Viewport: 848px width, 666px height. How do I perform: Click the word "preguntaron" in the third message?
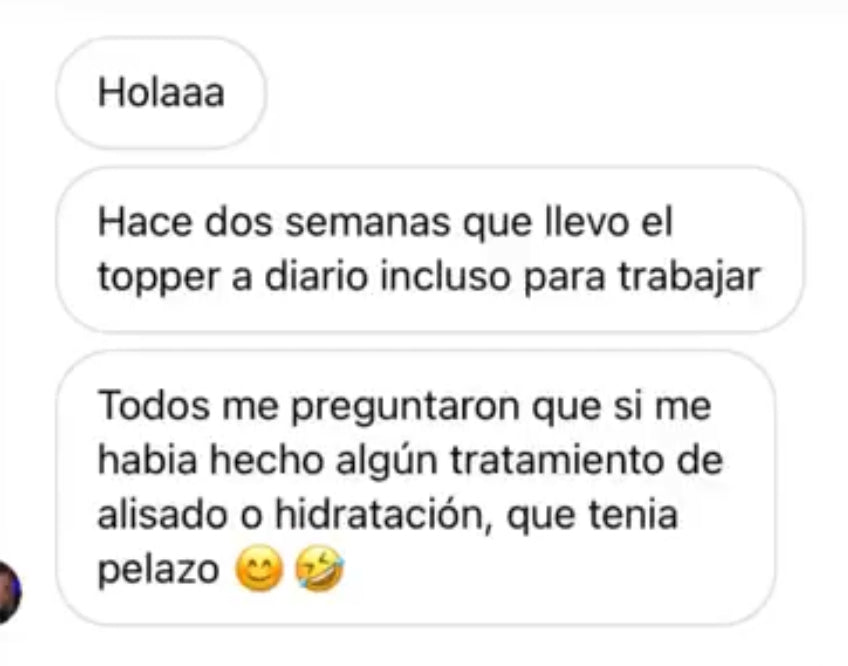click(x=406, y=408)
